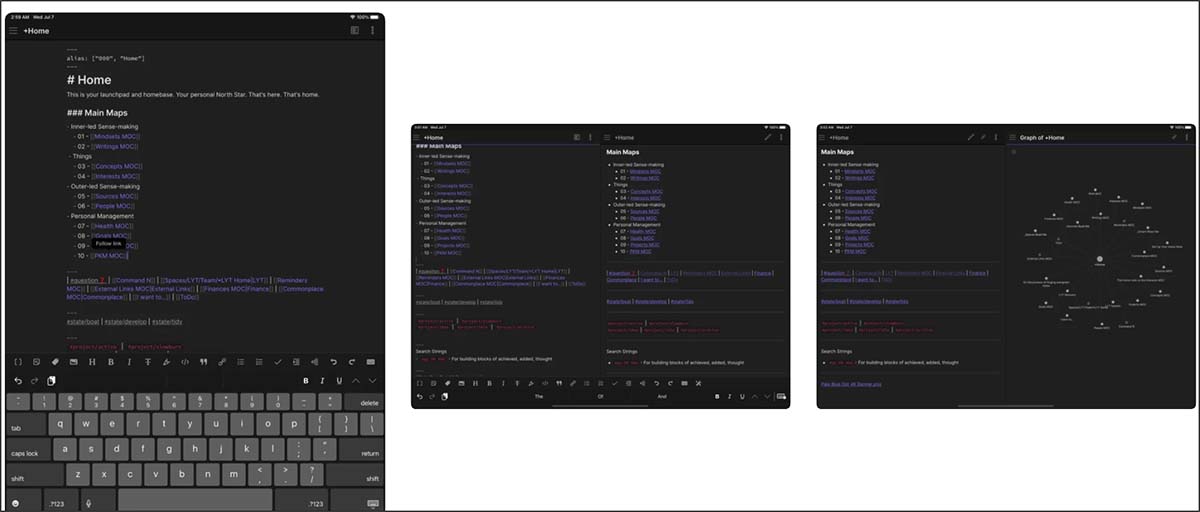Click the down chevron in the keyboard shortcut bar
Viewport: 1200px width, 512px height.
[373, 381]
